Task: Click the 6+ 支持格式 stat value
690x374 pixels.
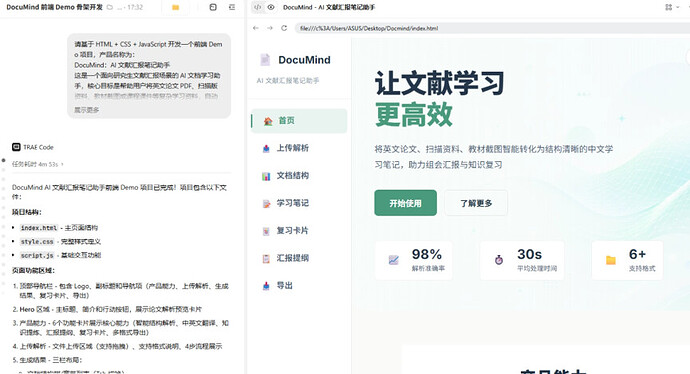Action: tap(637, 254)
